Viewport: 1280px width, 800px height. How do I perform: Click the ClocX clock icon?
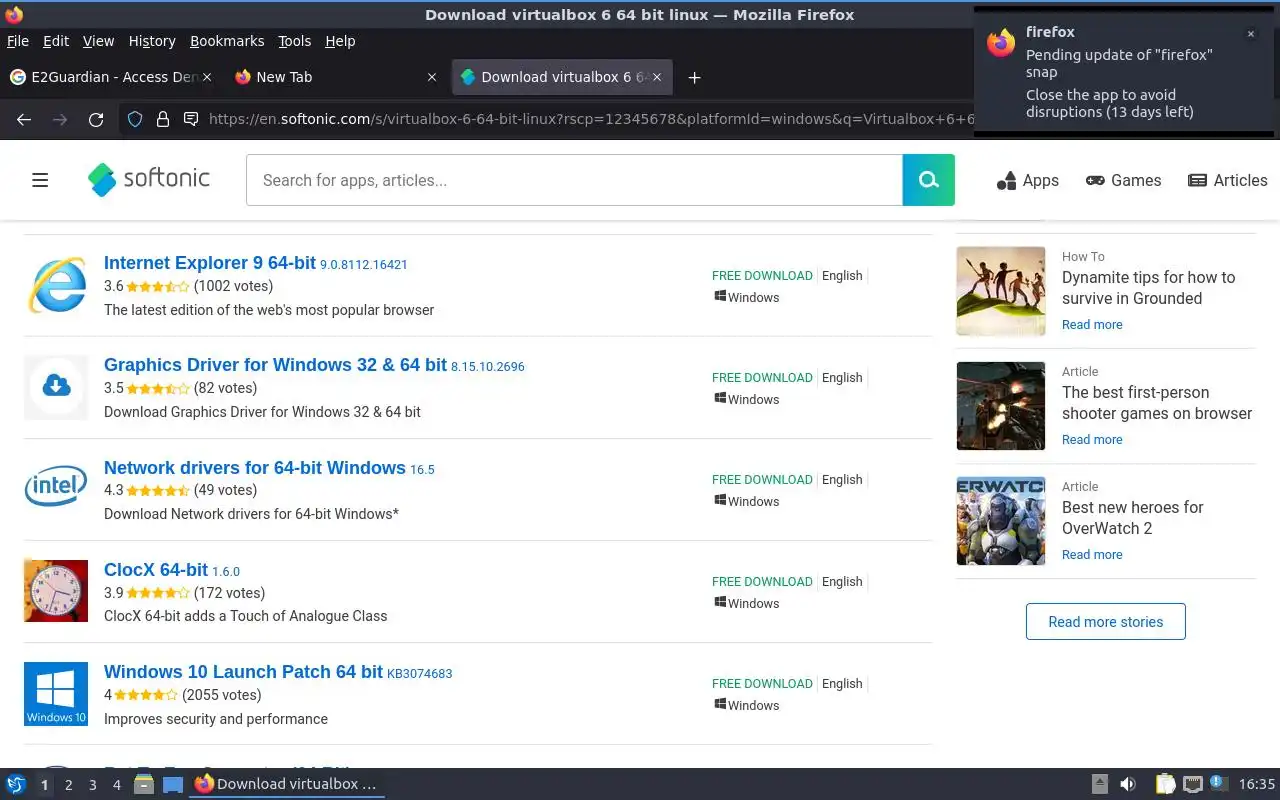(x=56, y=591)
